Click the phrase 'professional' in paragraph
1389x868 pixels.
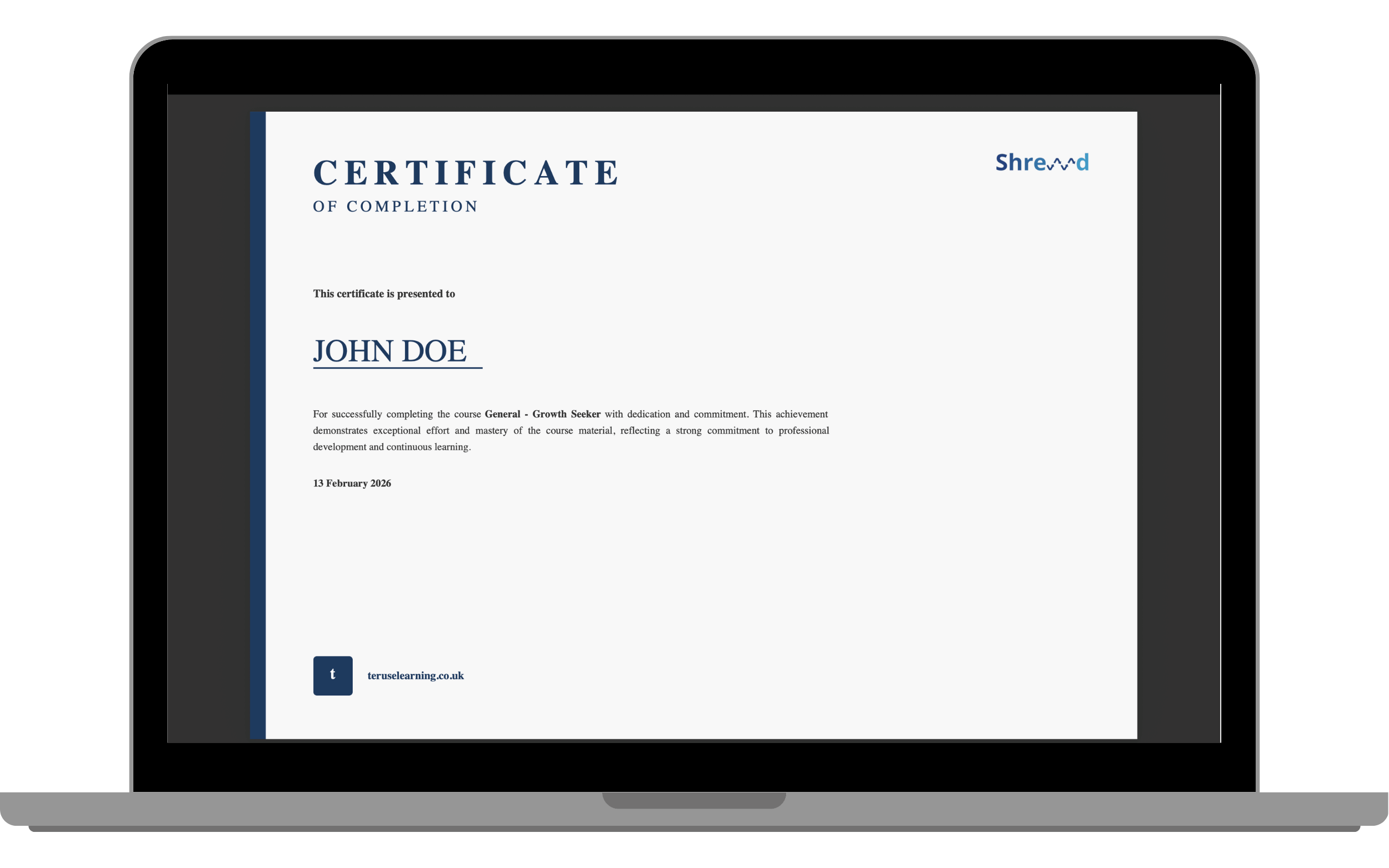pos(803,430)
